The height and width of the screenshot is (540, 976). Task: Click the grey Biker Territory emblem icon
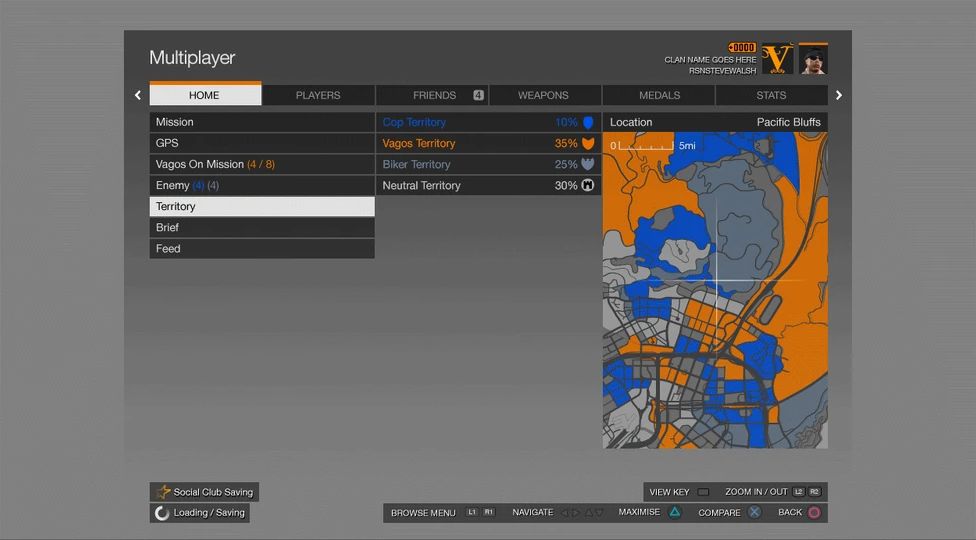pyautogui.click(x=588, y=164)
